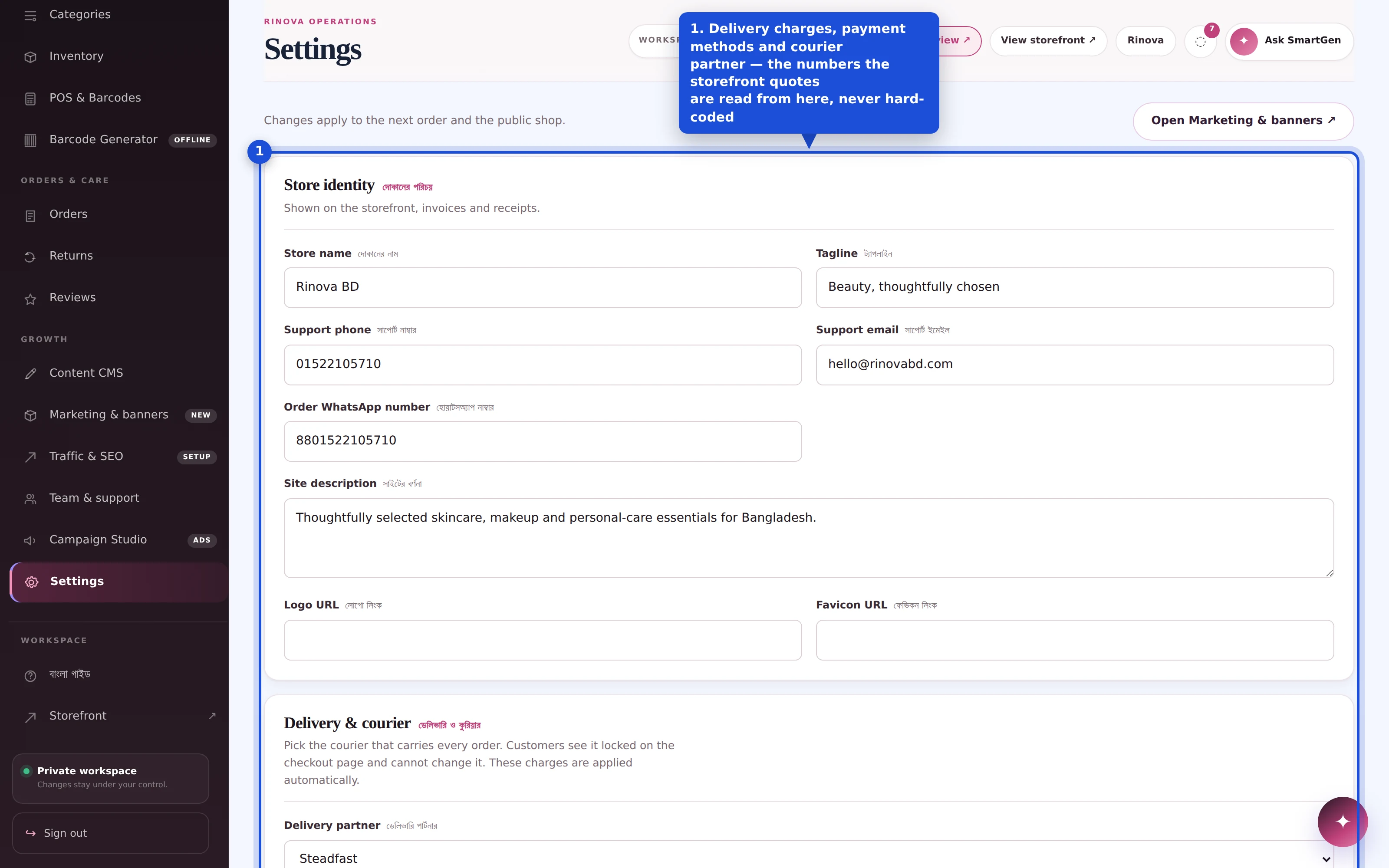Open the floating SmartGen assistant button
Screen dimensions: 1389x868
tap(1343, 822)
